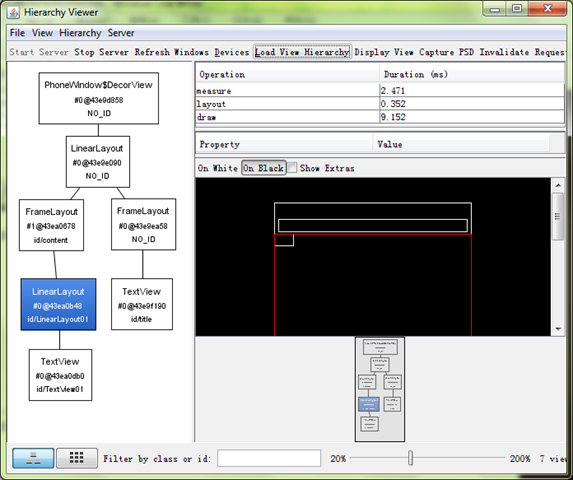Click Load View Hierarchy button
Screen dimensions: 573x480
click(x=302, y=52)
